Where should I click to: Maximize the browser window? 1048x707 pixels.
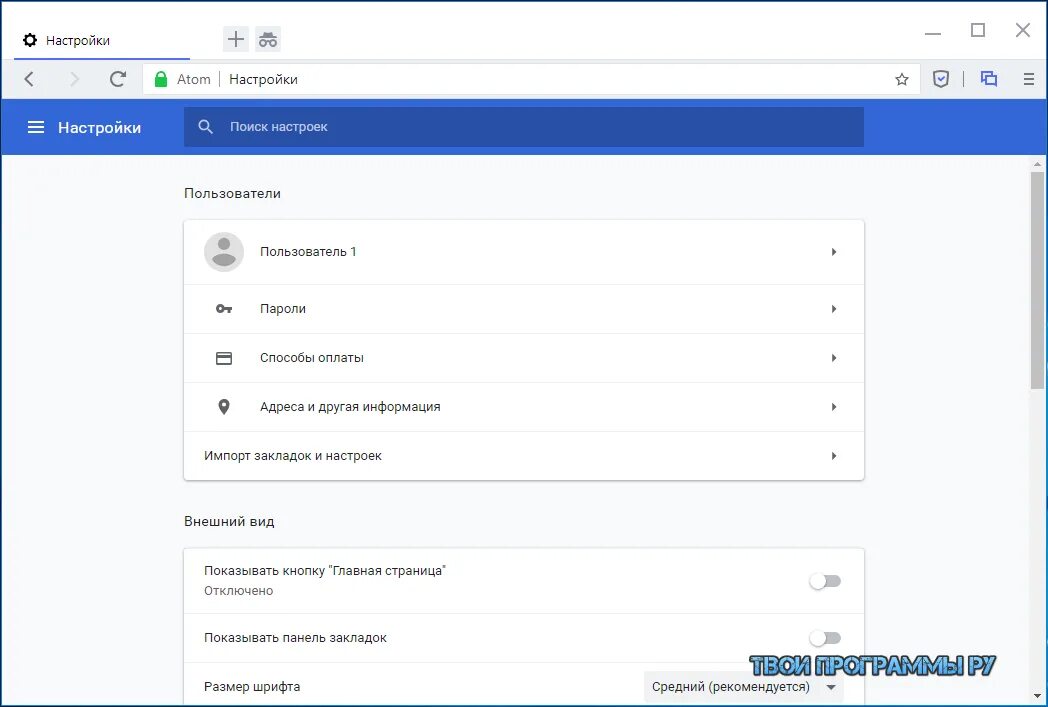pyautogui.click(x=978, y=30)
